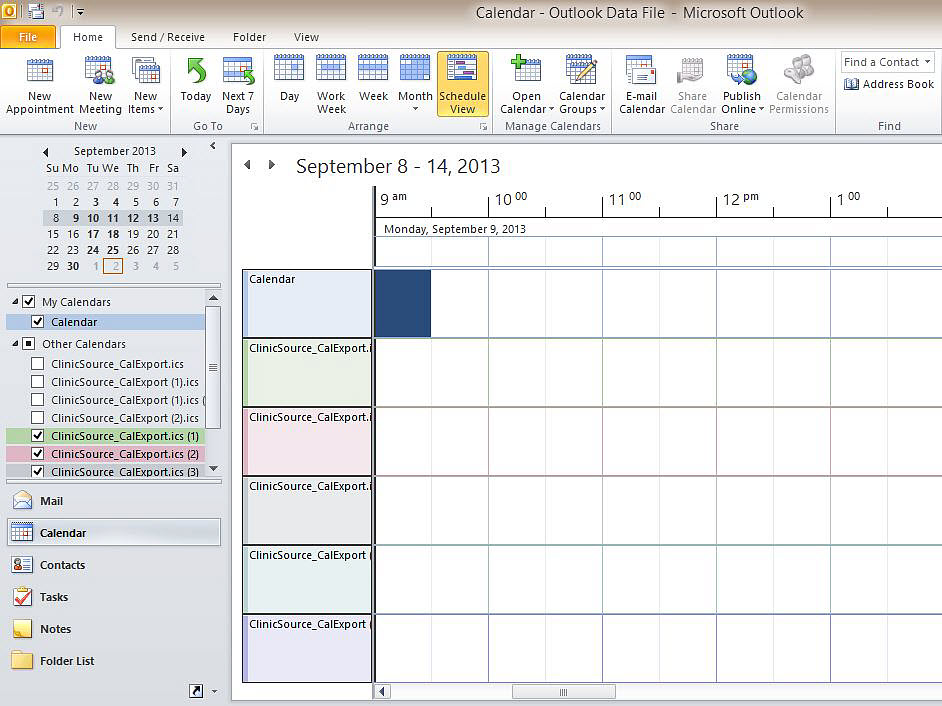The width and height of the screenshot is (942, 706).
Task: Open the Send / Receive tab
Action: click(x=168, y=37)
